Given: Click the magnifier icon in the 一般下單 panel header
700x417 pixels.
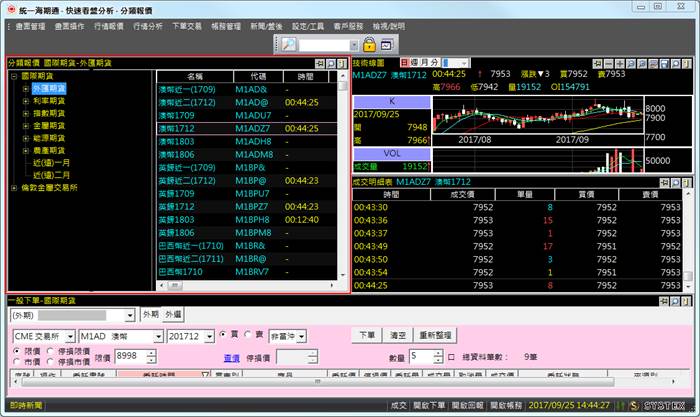Looking at the screenshot, I should pyautogui.click(x=675, y=301).
